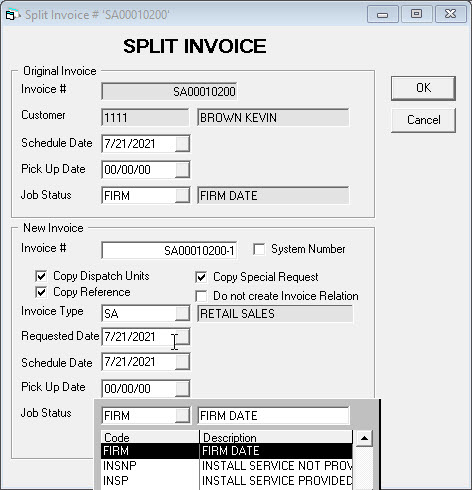This screenshot has height=490, width=472.
Task: Enable the System Number checkbox
Action: point(259,249)
